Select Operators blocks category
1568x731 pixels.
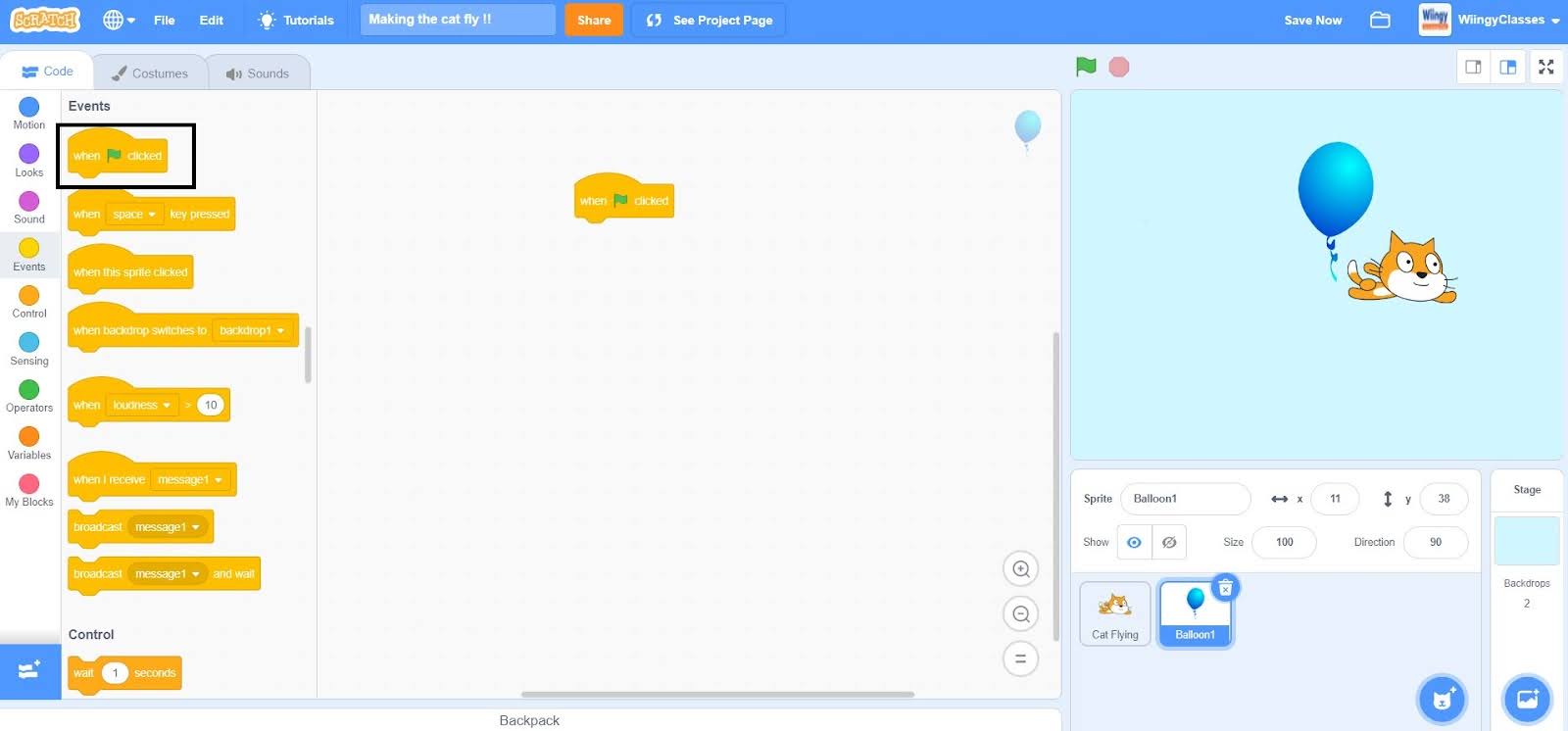pos(29,396)
